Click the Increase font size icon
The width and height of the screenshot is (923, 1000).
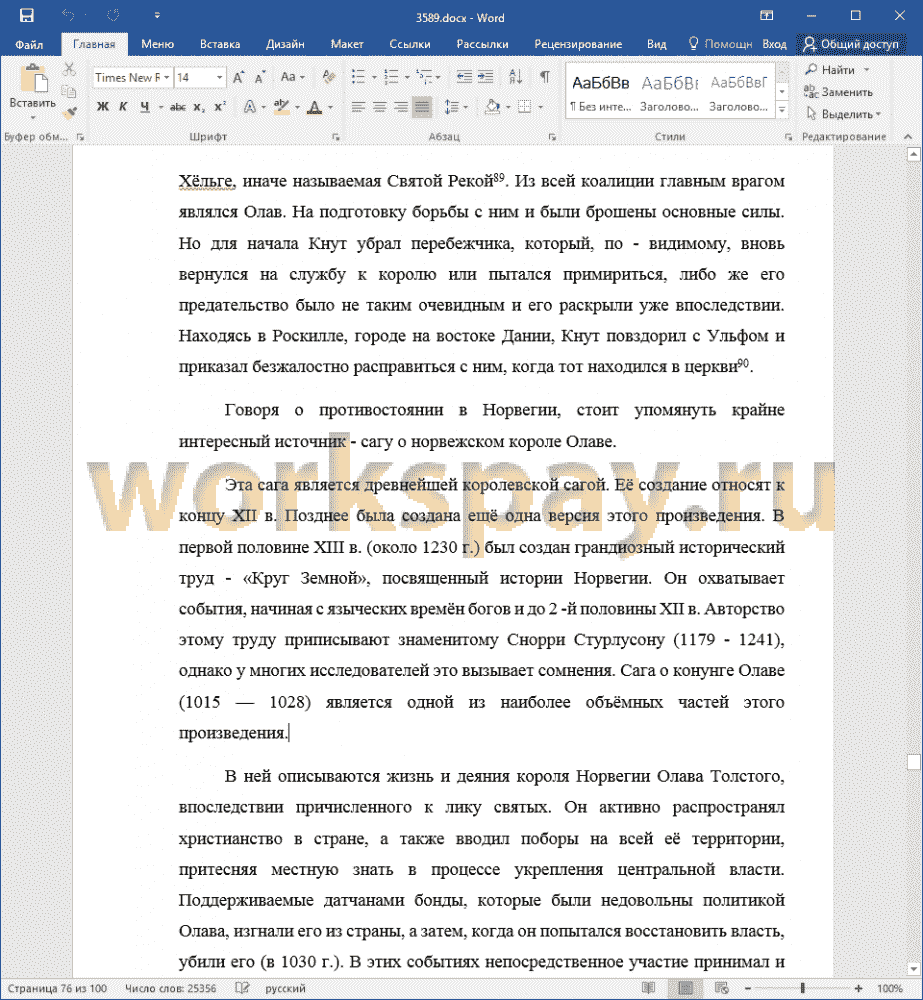click(239, 77)
